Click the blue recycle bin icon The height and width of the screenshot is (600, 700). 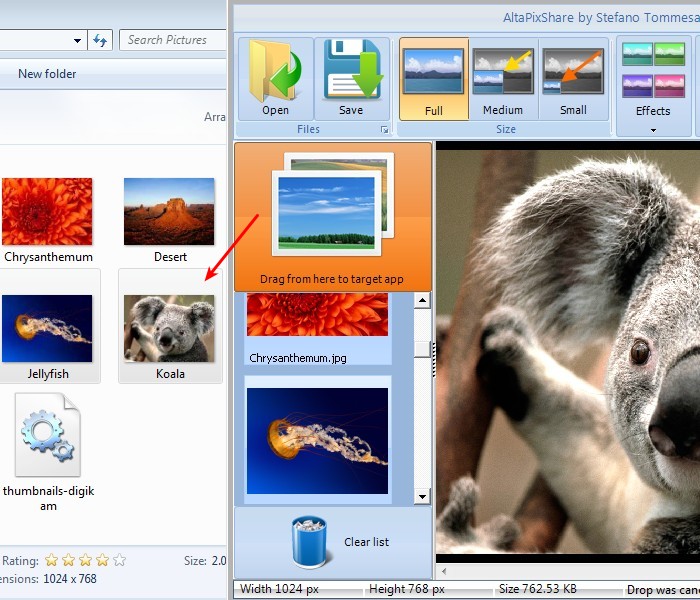tap(309, 541)
